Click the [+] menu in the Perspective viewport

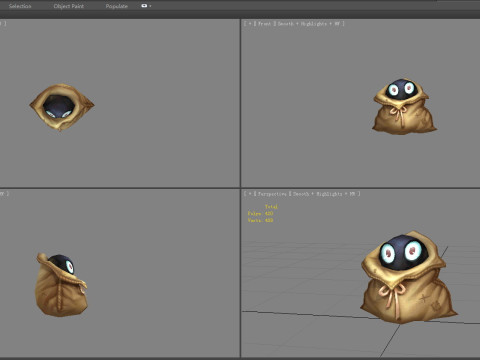pos(250,194)
